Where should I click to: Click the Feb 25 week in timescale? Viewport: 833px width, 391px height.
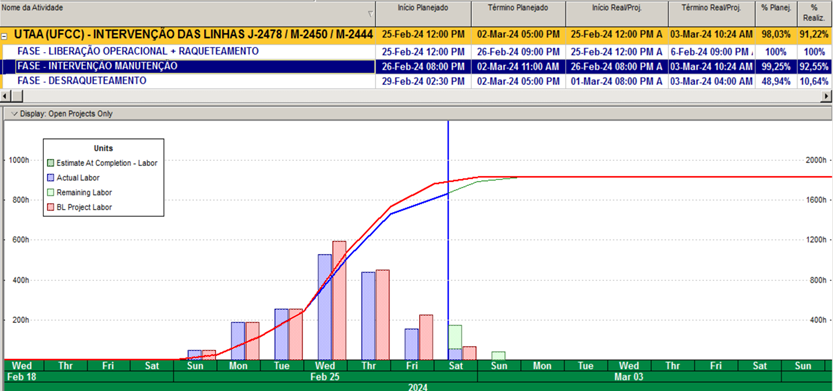click(325, 377)
